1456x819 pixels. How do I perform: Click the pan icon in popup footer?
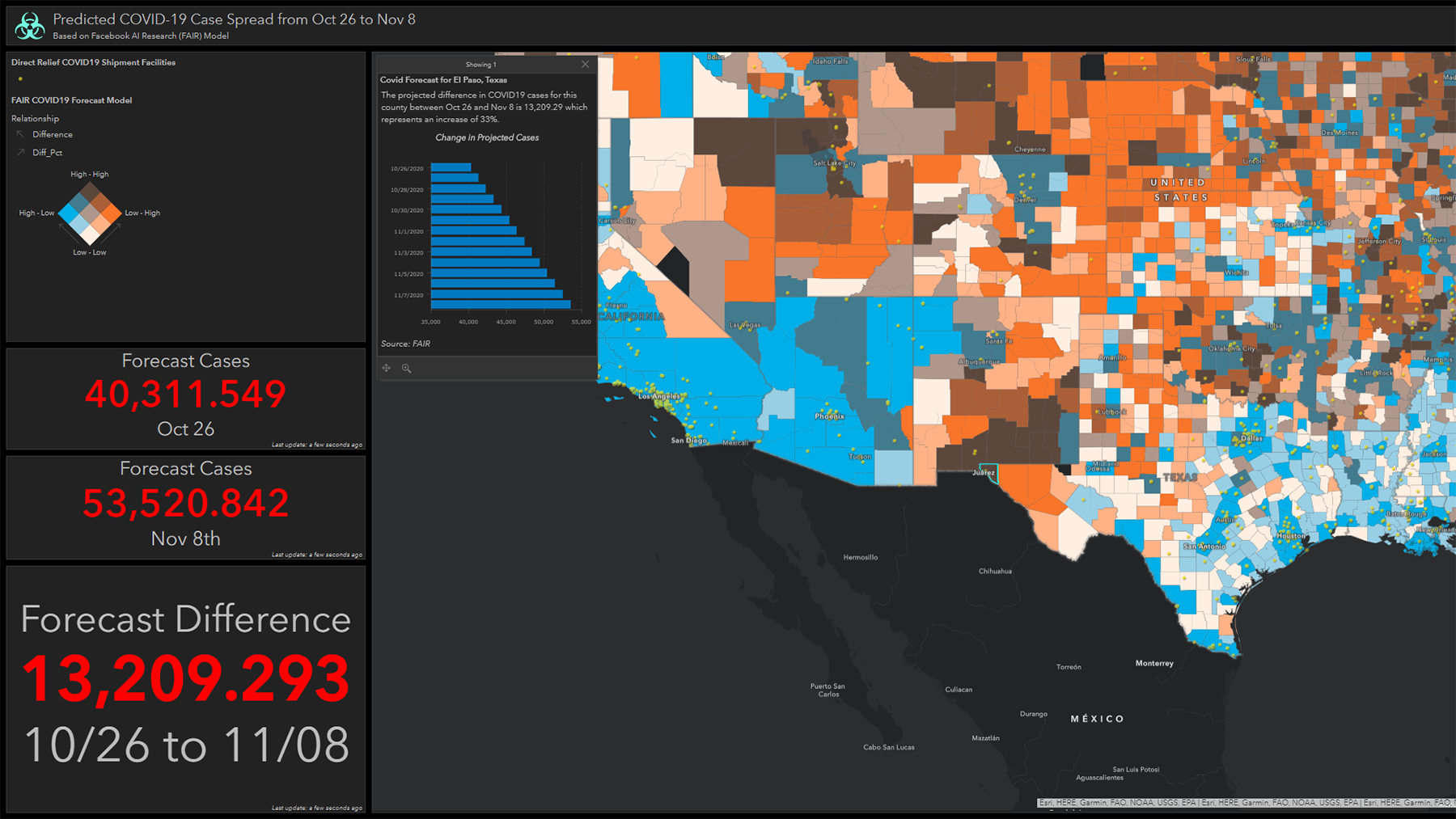click(387, 368)
